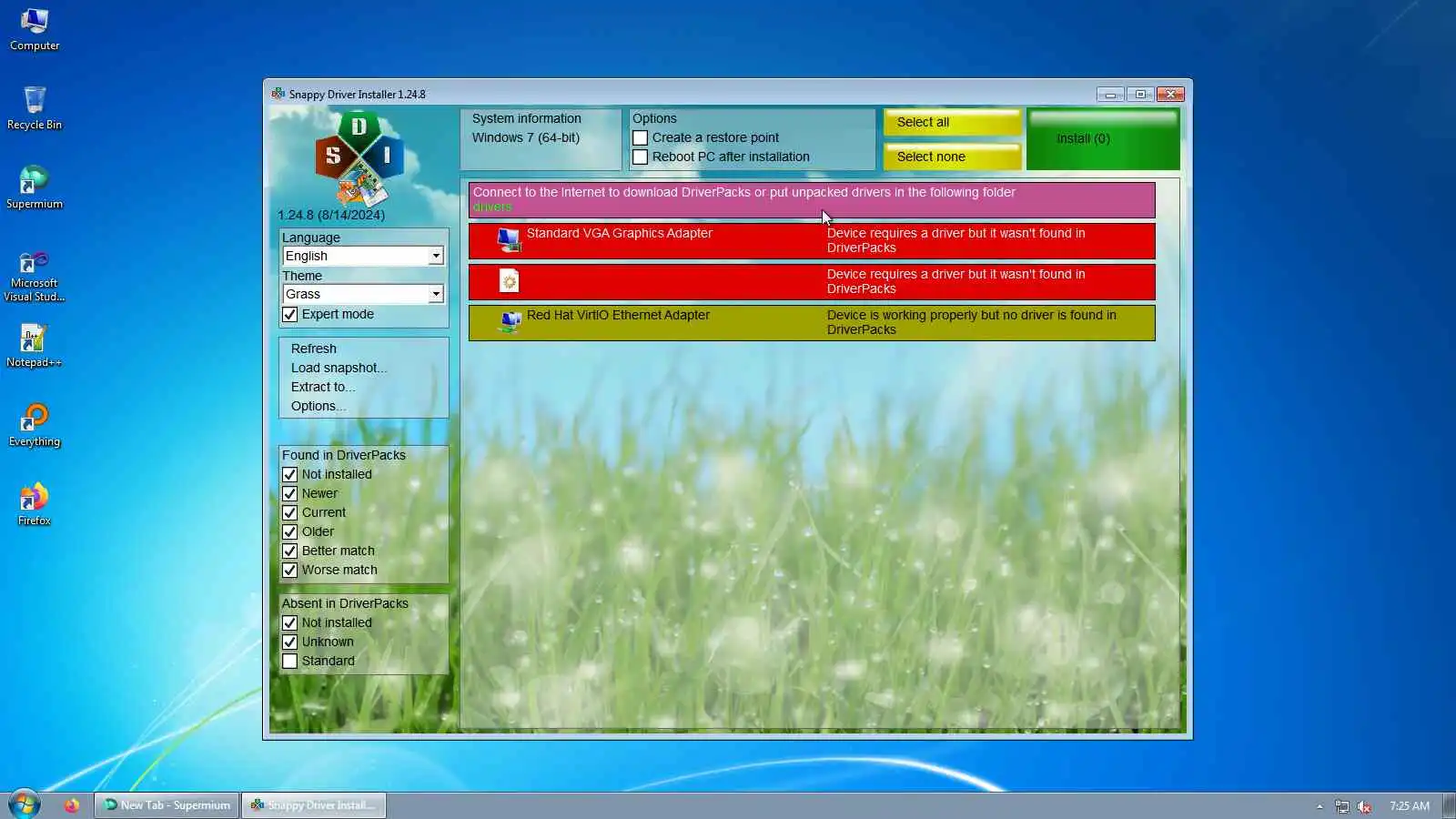
Task: Choose Load snapshot... from the menu
Action: (339, 369)
